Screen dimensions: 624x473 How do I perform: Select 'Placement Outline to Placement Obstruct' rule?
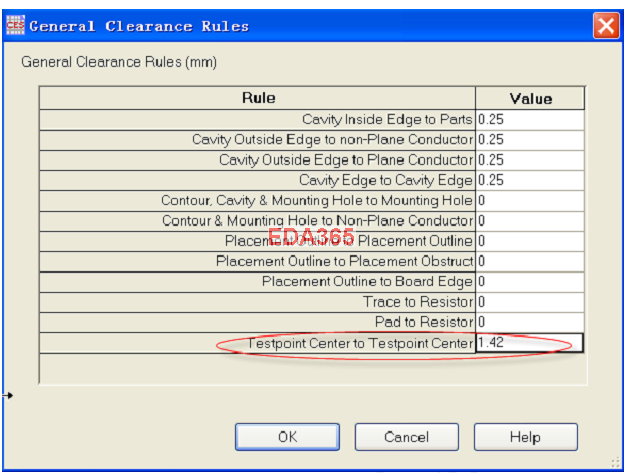(x=257, y=262)
